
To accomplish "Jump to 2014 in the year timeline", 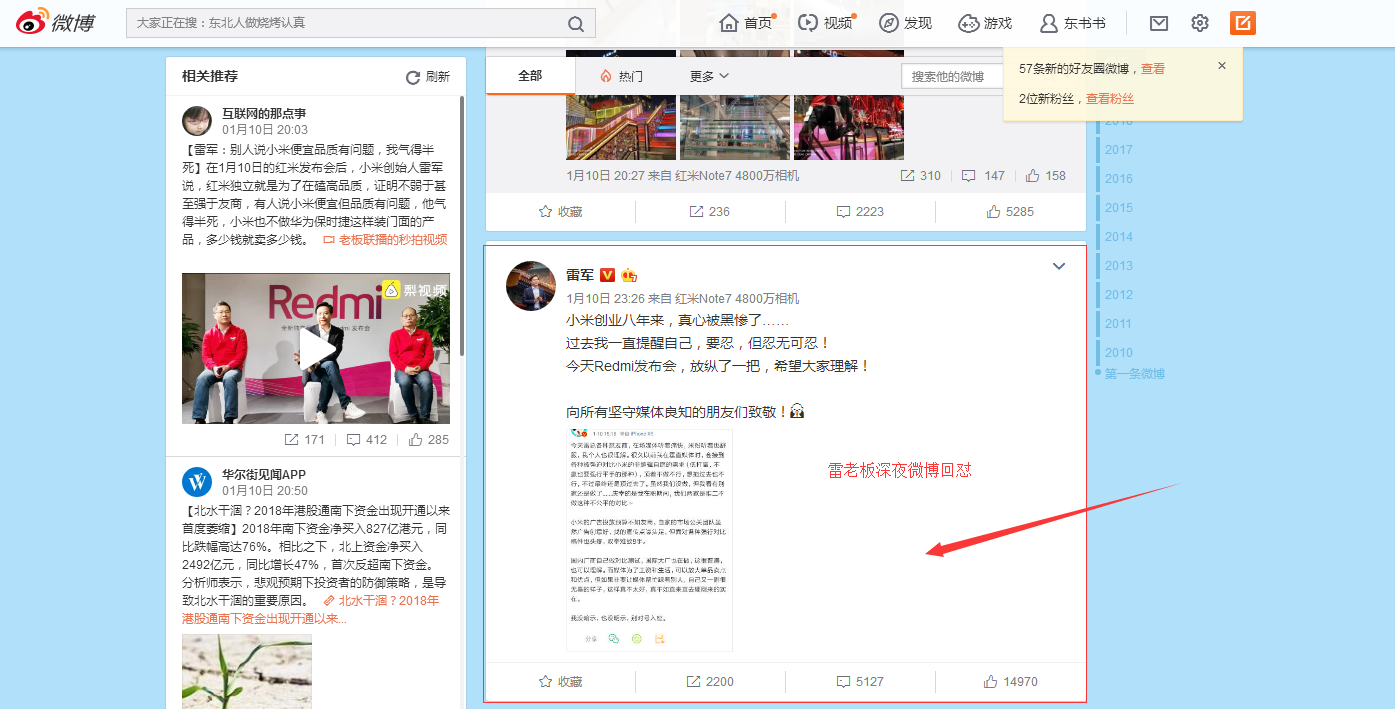I will point(1119,237).
